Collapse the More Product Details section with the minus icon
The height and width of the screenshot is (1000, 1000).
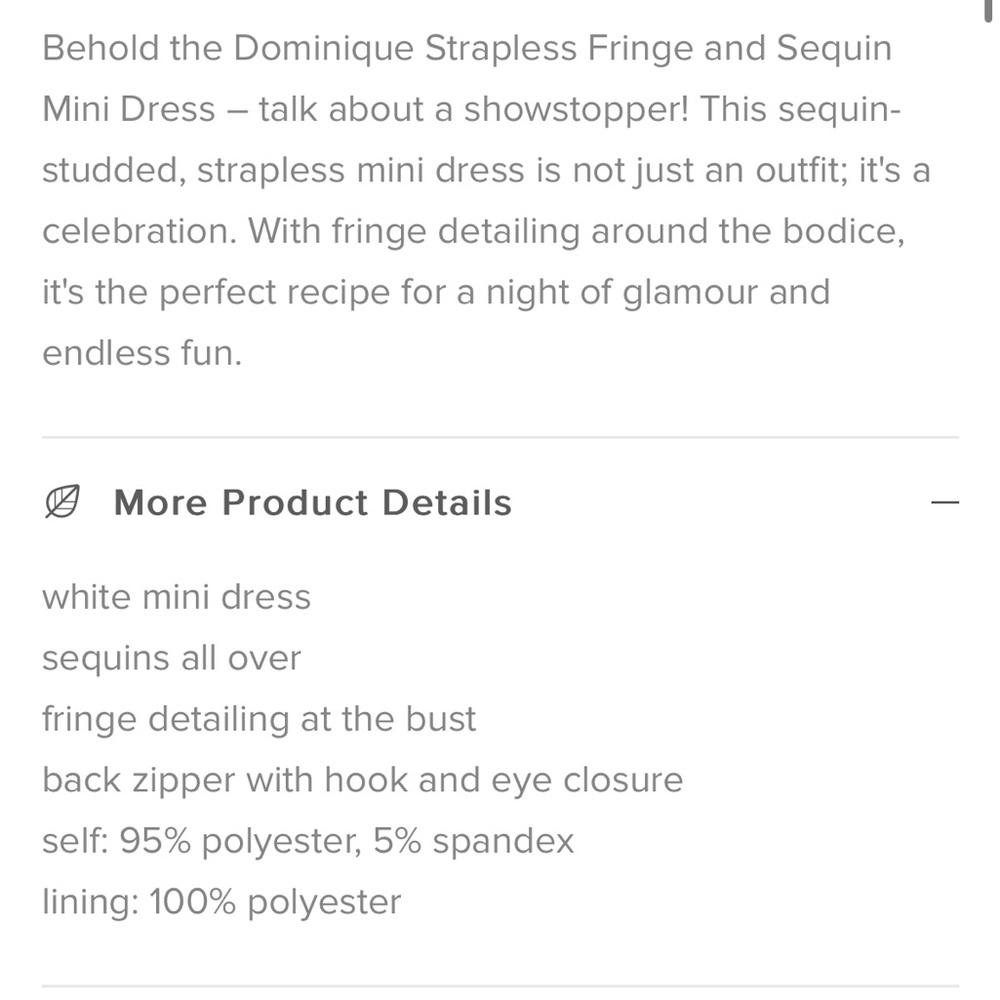point(945,503)
